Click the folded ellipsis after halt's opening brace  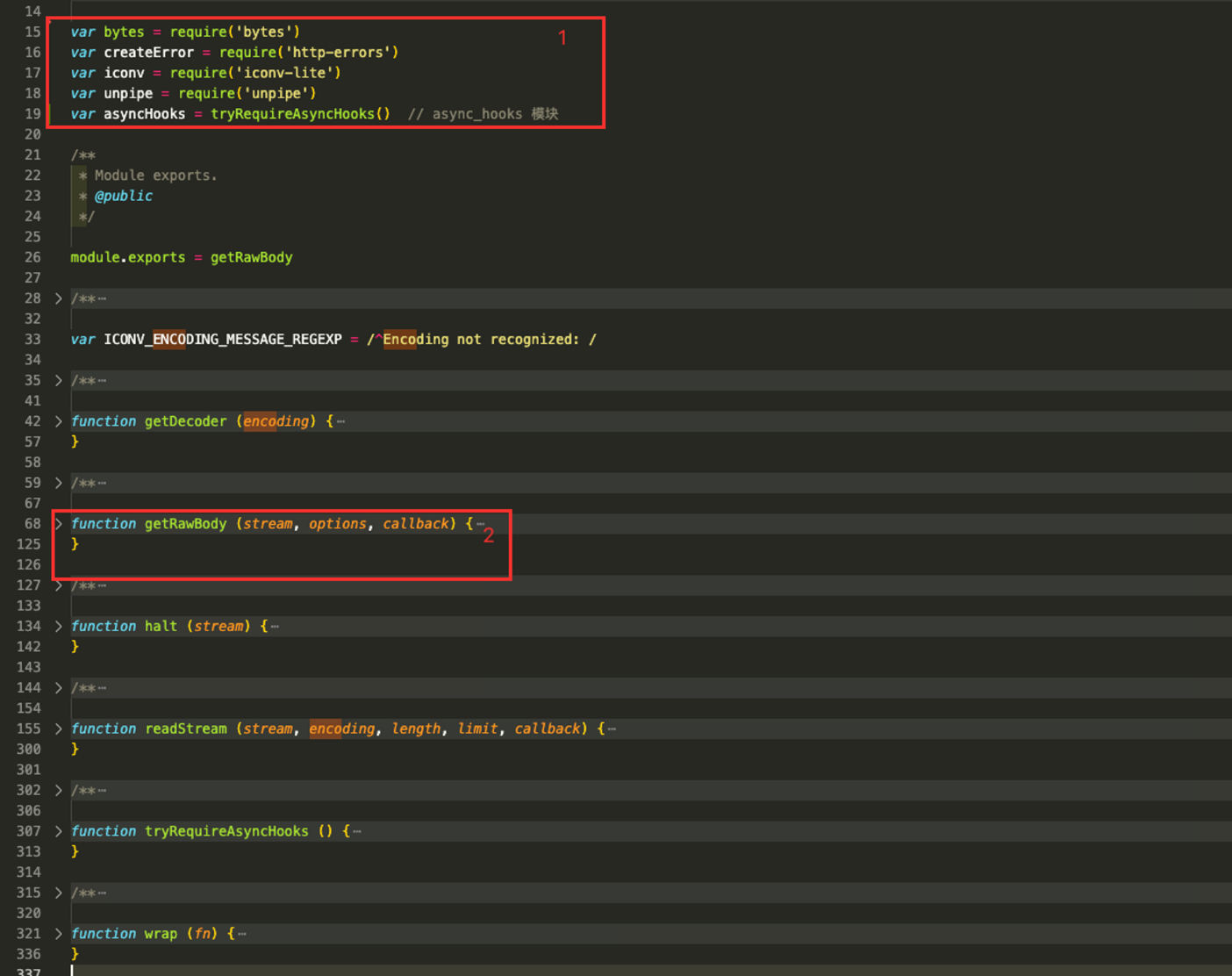pos(276,627)
